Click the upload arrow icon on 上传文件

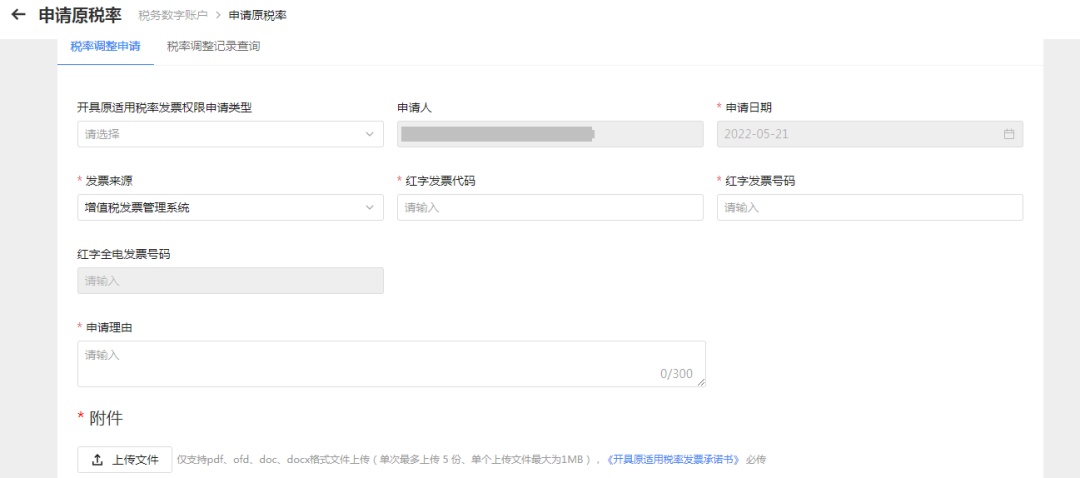(x=97, y=460)
